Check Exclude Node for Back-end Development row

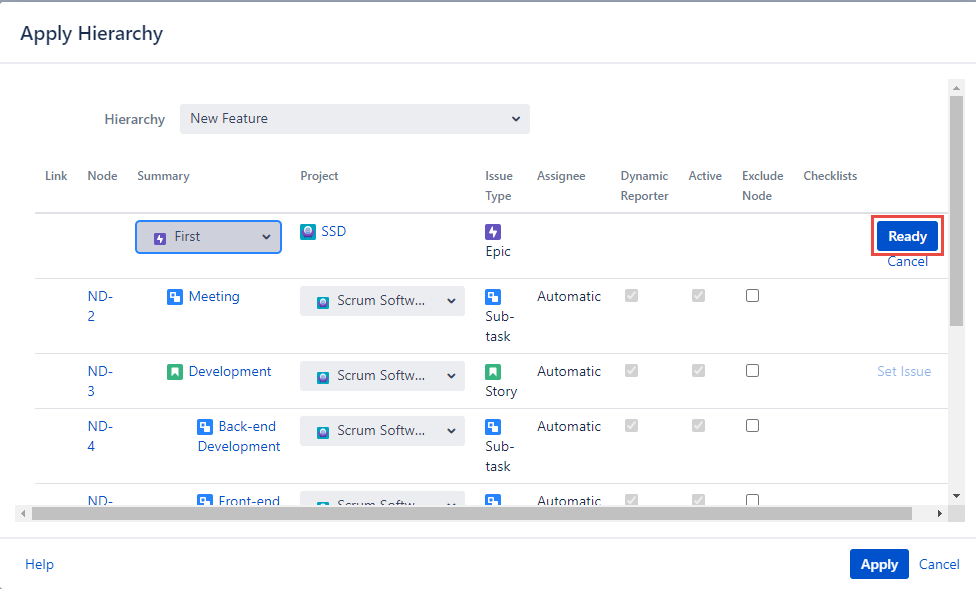coord(752,426)
